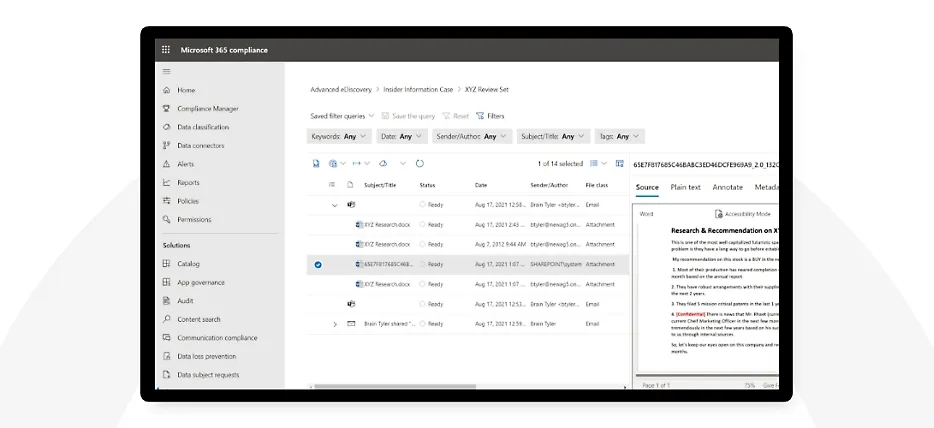This screenshot has height=428, width=934.
Task: Click the Reset filters button
Action: [x=456, y=116]
